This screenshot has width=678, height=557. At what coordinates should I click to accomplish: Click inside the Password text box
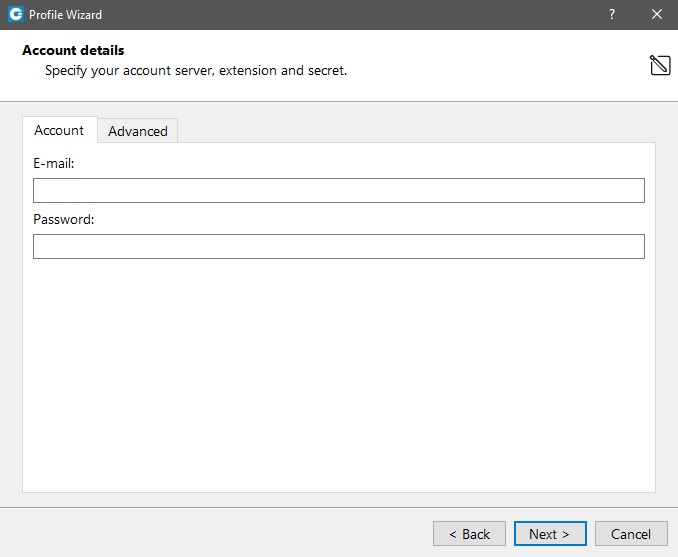[x=338, y=247]
